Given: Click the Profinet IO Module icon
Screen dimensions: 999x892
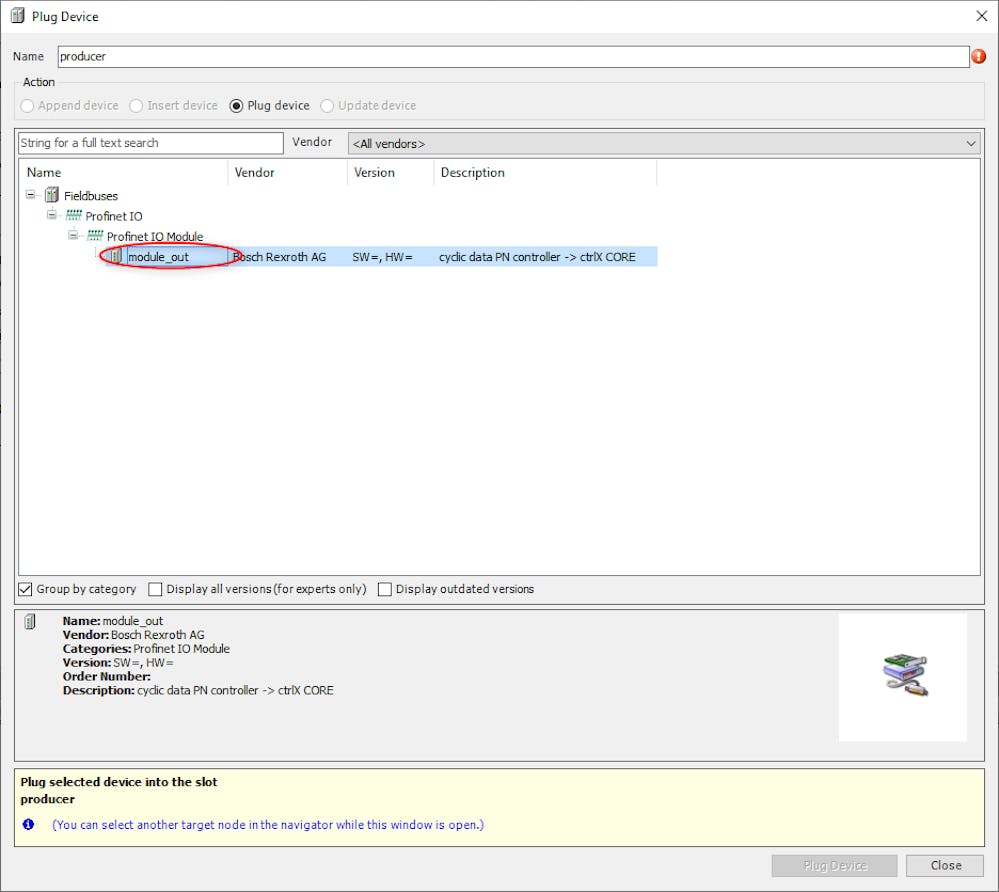Looking at the screenshot, I should pyautogui.click(x=95, y=236).
